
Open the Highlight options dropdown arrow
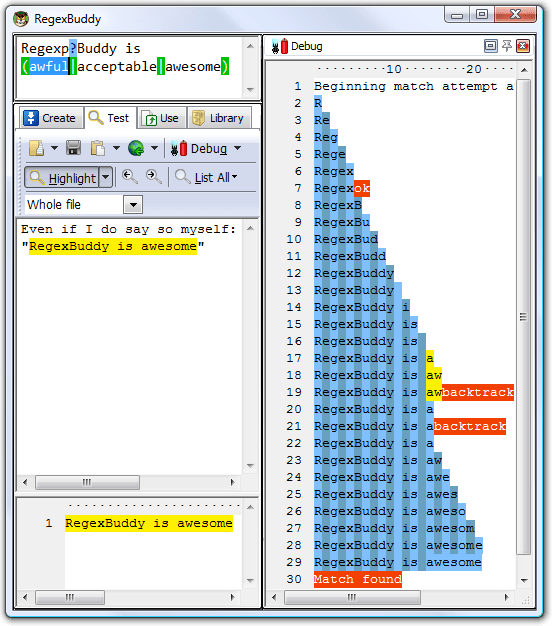(106, 177)
